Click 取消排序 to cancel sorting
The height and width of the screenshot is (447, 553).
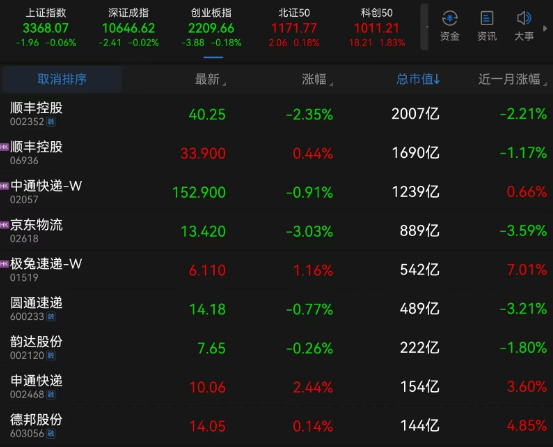point(62,79)
